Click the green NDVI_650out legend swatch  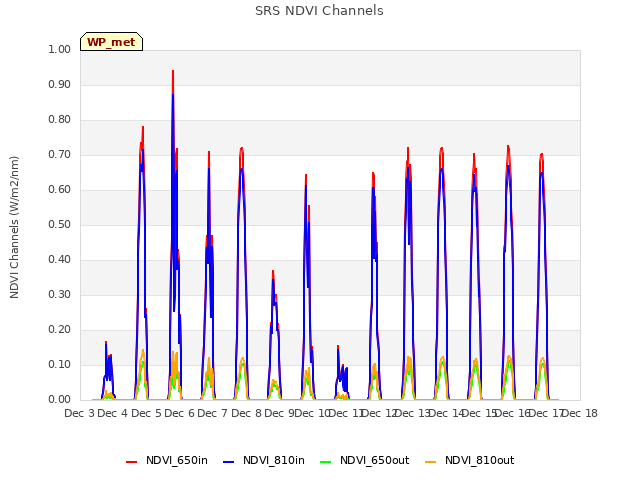point(325,461)
